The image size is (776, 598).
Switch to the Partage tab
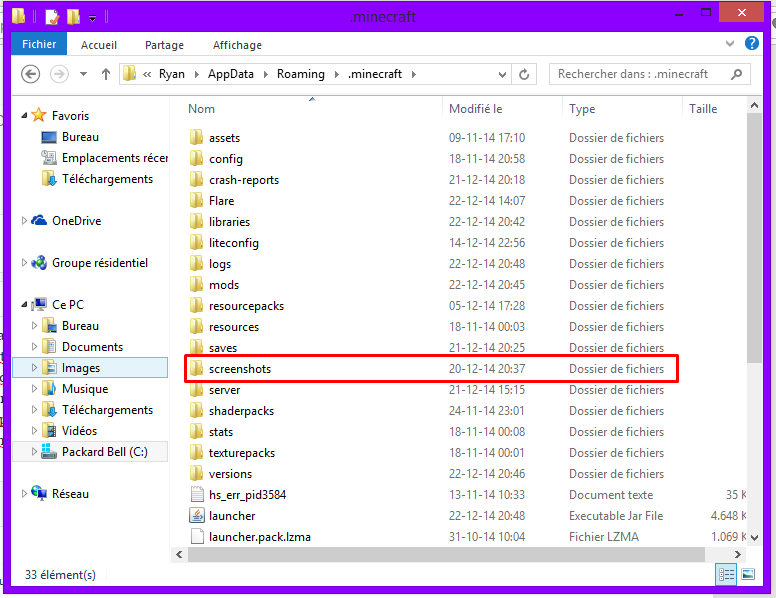point(164,45)
